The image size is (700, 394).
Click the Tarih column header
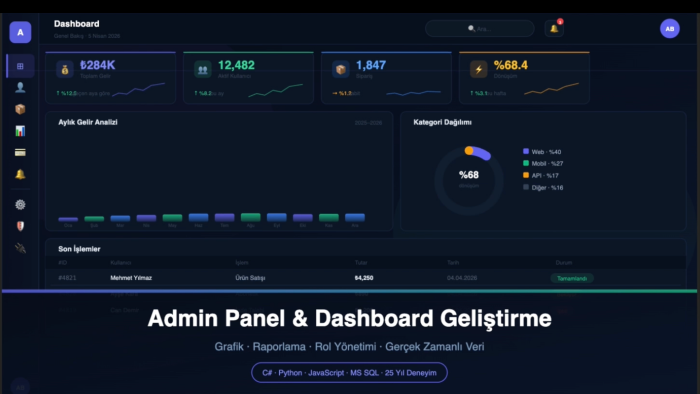click(x=453, y=263)
